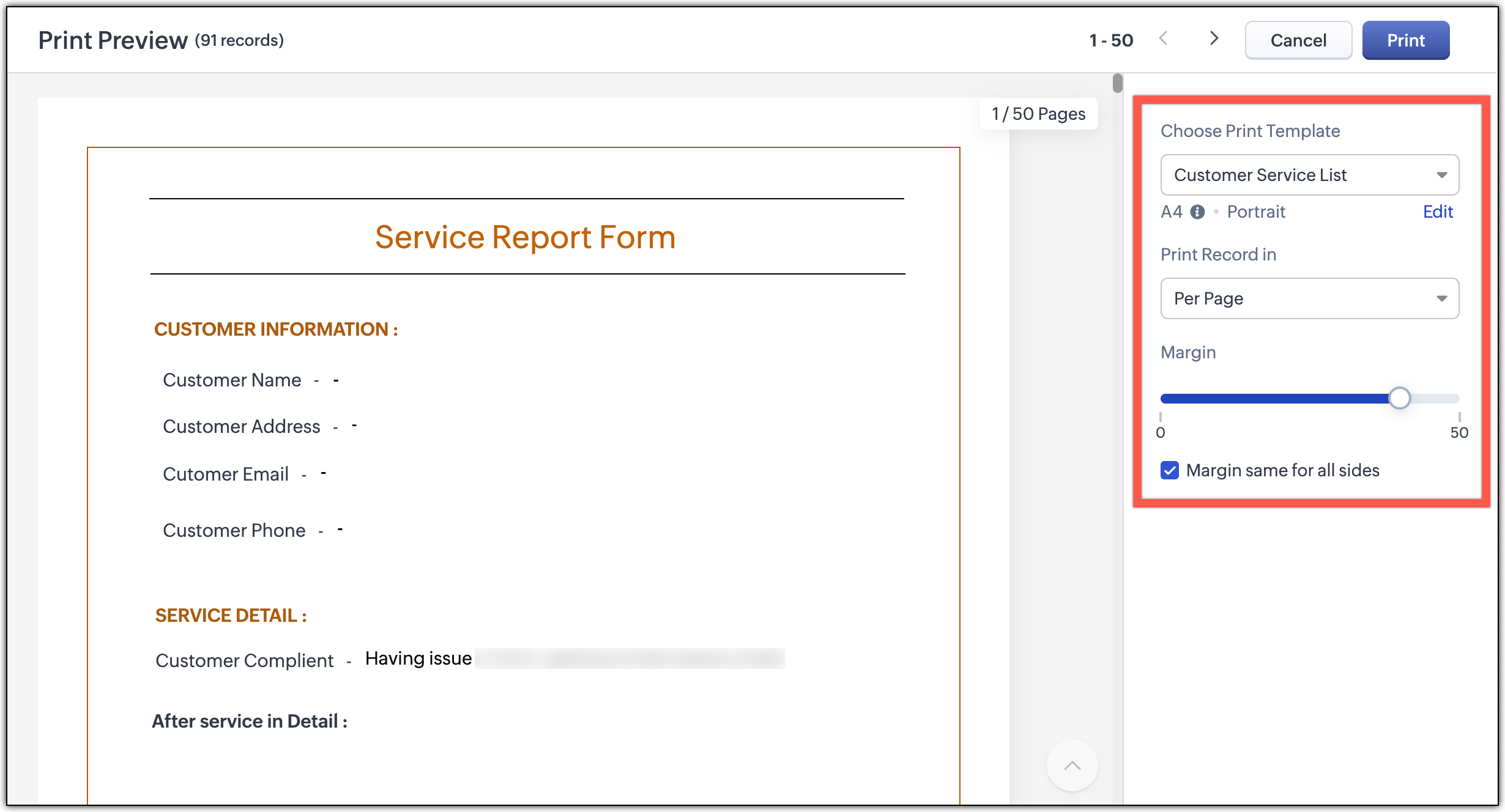The height and width of the screenshot is (812, 1505).
Task: Click the 1 / 50 Pages indicator
Action: 1038,114
